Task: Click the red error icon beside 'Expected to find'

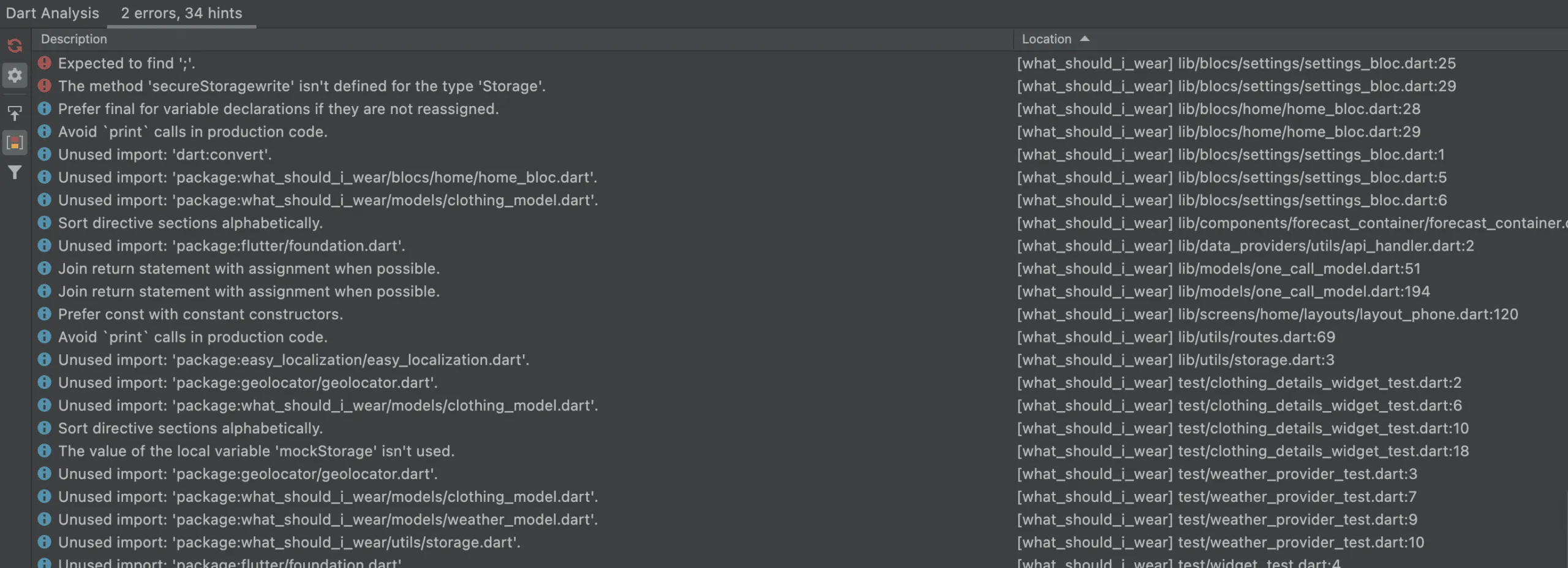Action: [x=44, y=63]
